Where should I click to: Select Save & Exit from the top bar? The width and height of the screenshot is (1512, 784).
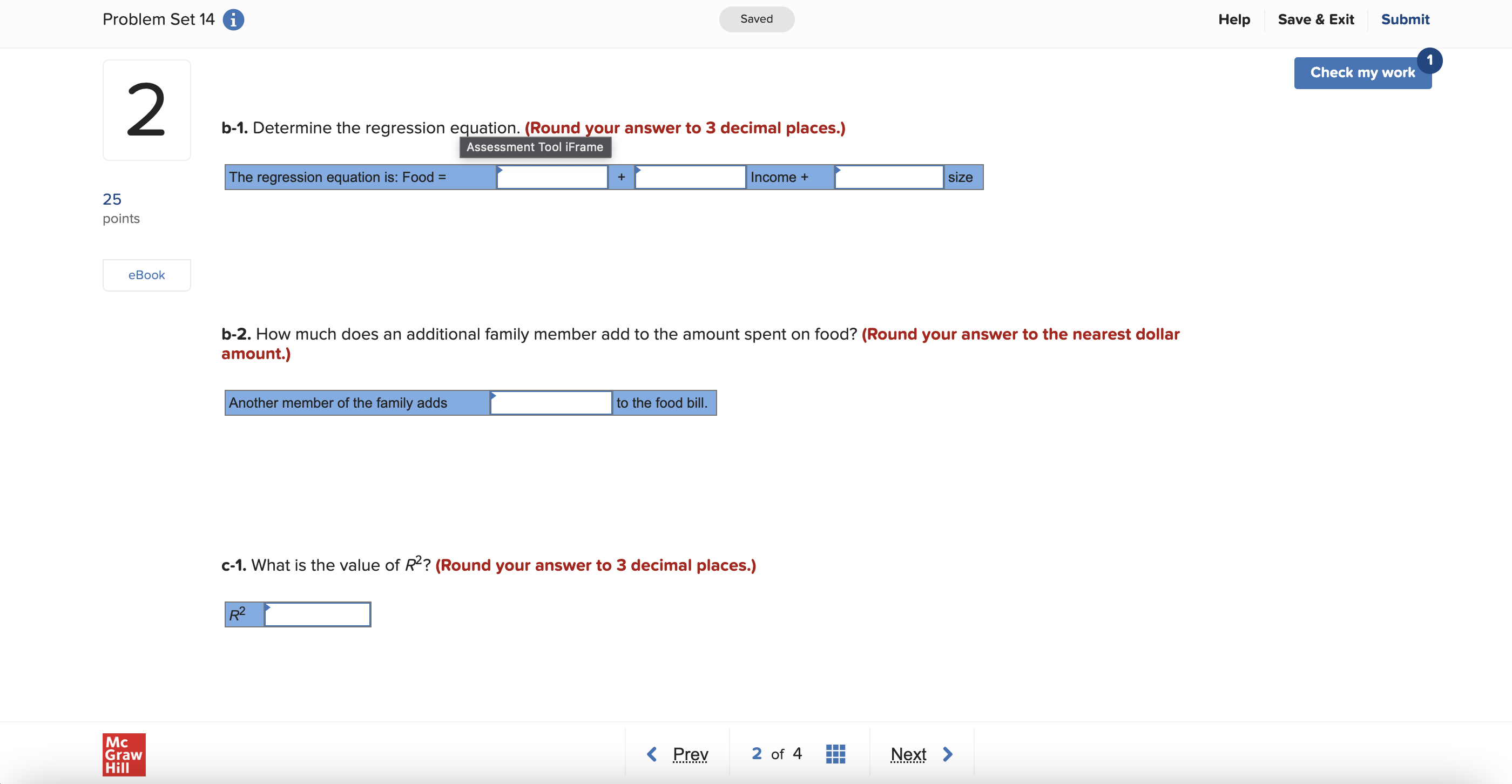point(1316,19)
